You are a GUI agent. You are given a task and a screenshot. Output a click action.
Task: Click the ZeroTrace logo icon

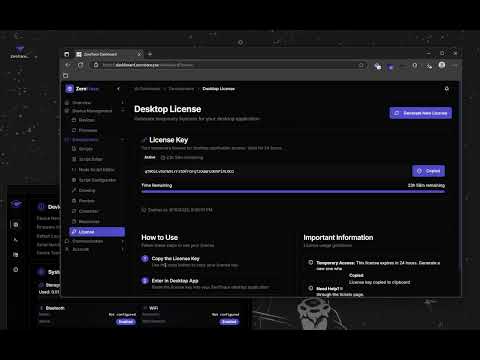coord(69,89)
